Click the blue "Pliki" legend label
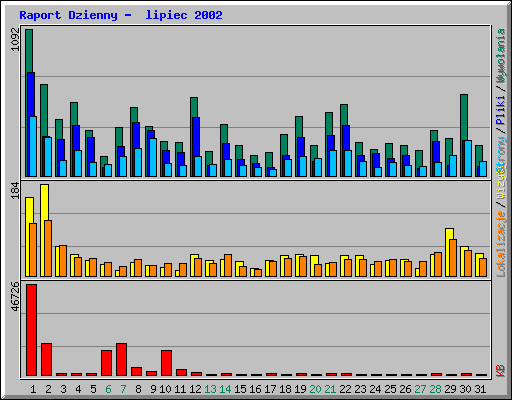Viewport: 512px width, 400px height. tap(501, 111)
